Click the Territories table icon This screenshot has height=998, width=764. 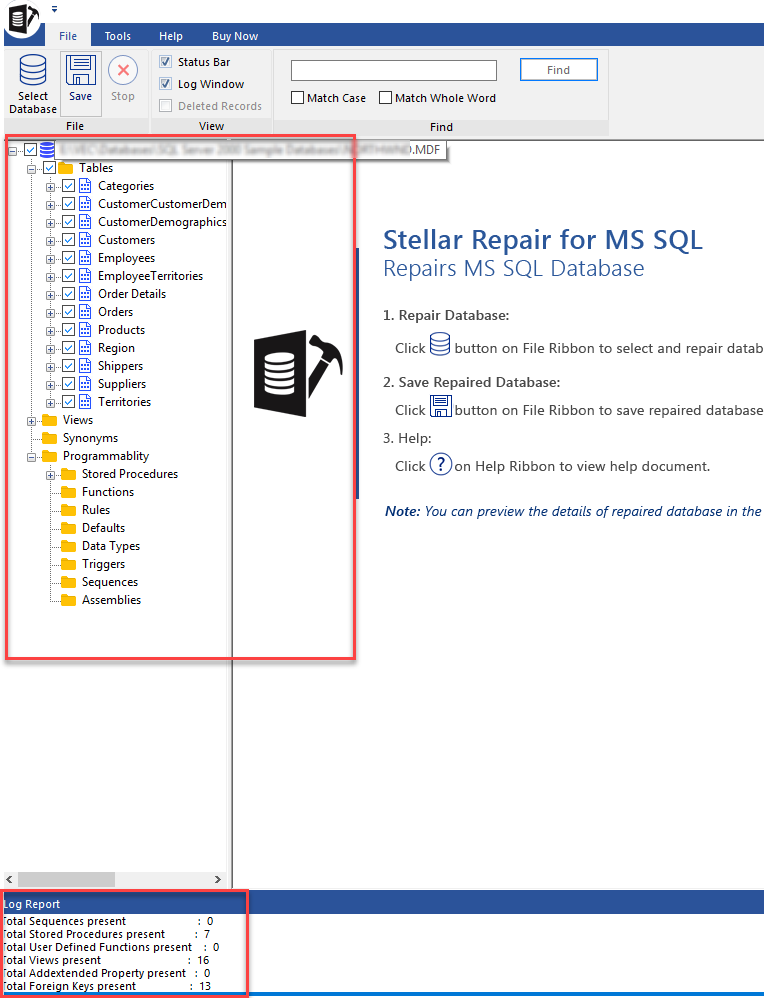coord(85,402)
